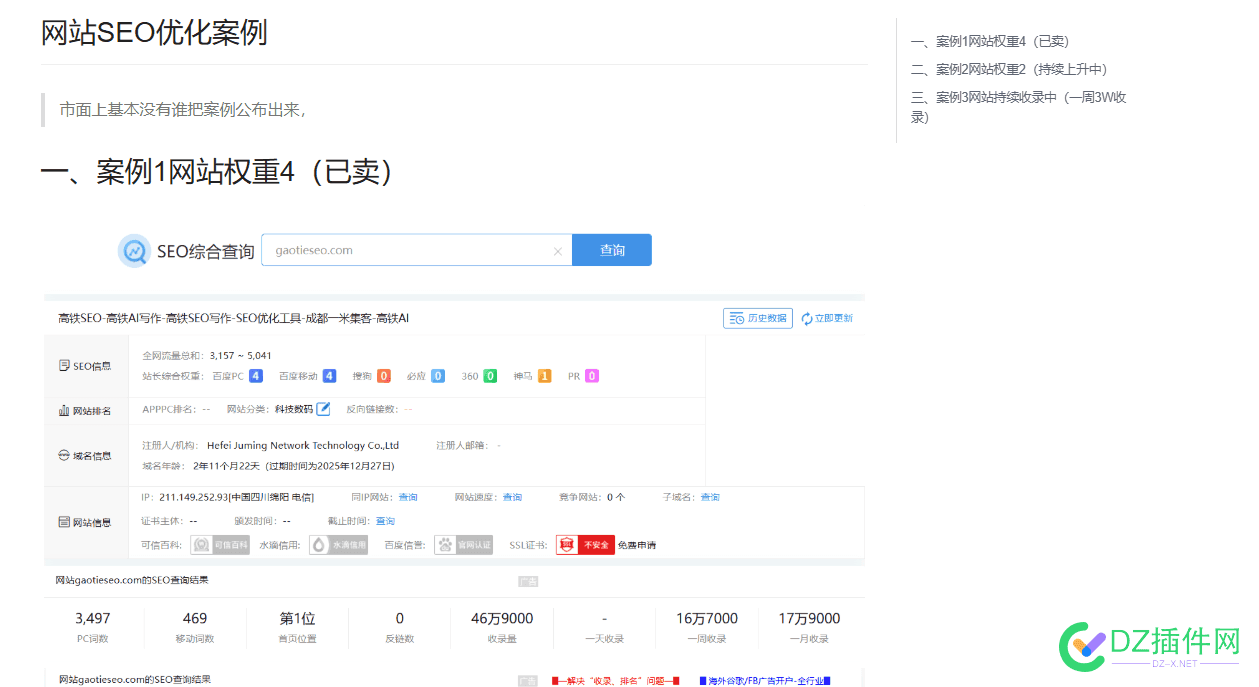Click the SEO信息 row icon
The image size is (1259, 687).
(64, 366)
